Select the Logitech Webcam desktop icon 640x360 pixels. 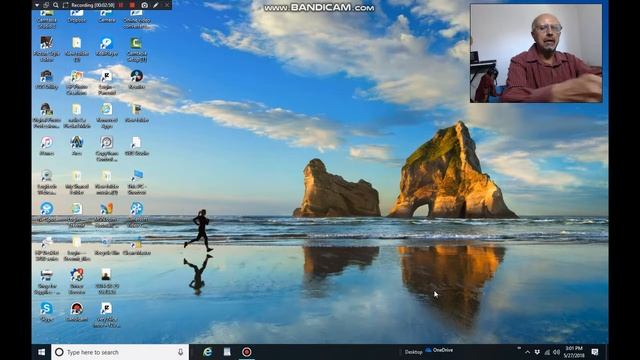(47, 182)
